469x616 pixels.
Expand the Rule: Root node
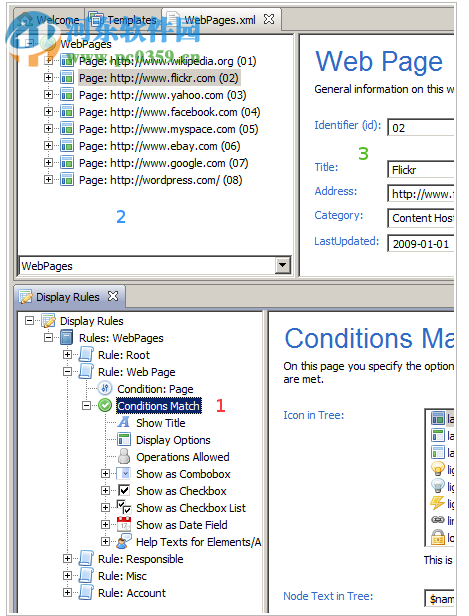click(x=68, y=354)
